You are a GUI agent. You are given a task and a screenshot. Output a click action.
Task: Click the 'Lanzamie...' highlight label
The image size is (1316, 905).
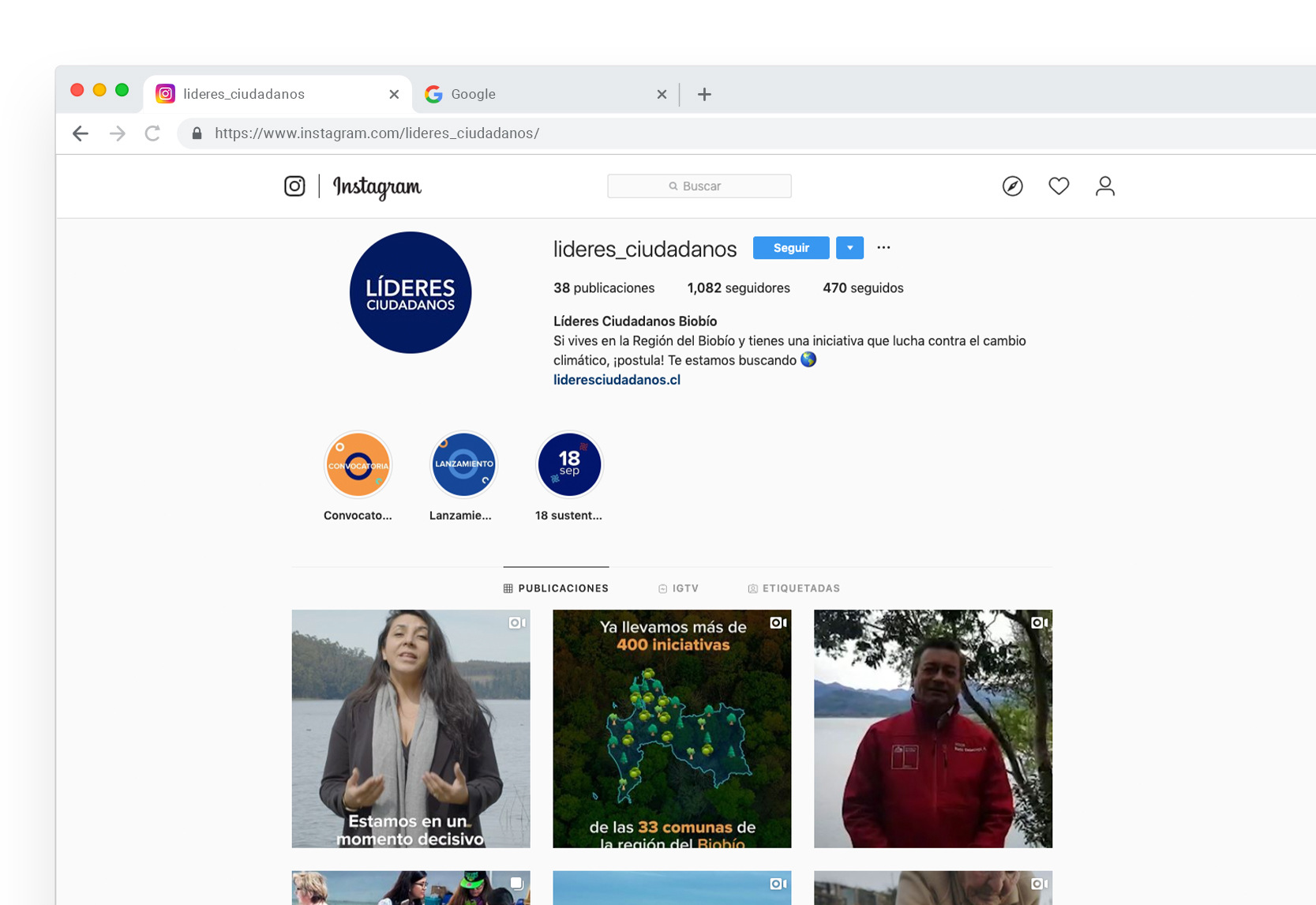point(460,516)
